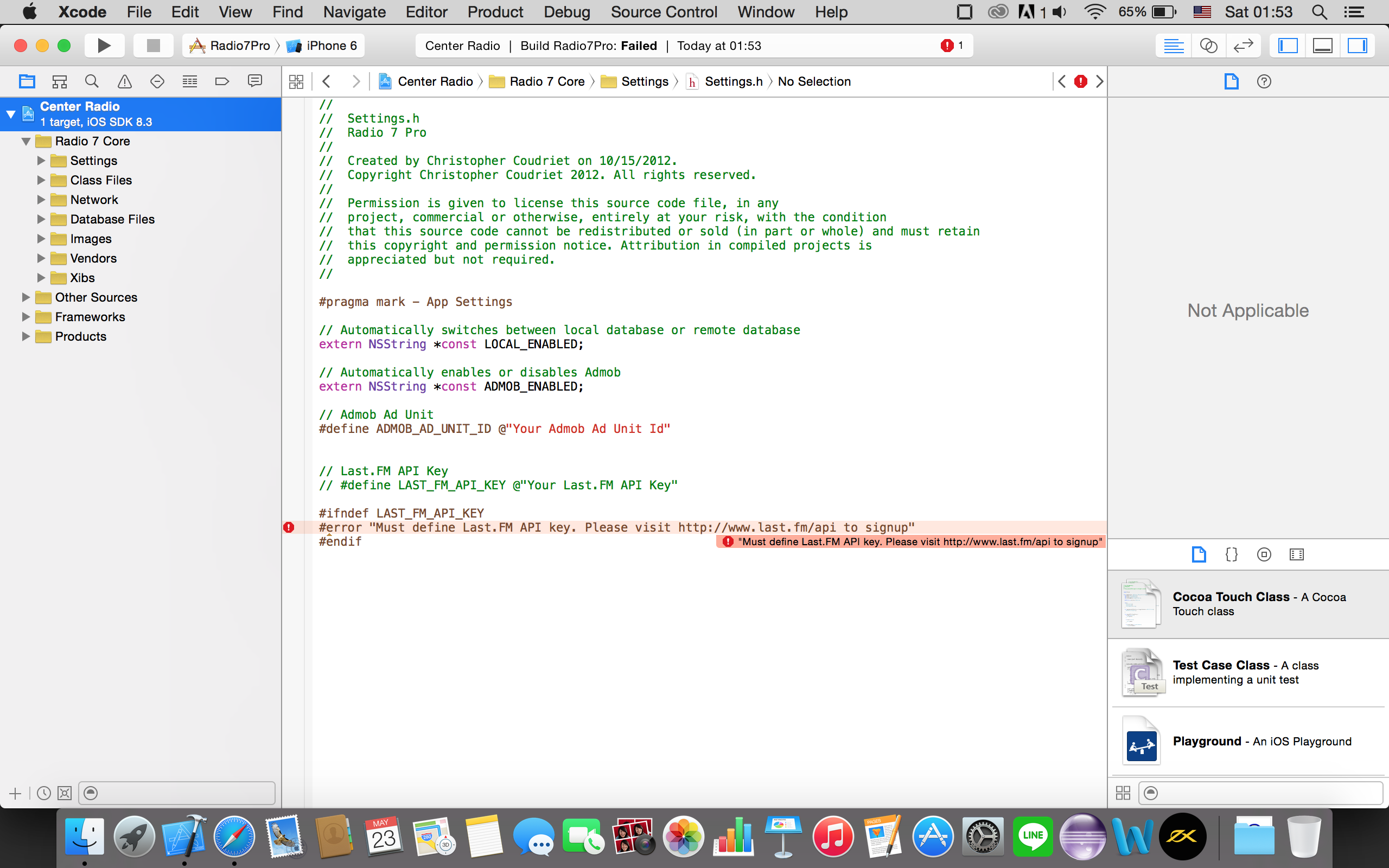
Task: Toggle the Navigator panel visibility
Action: 1288,46
